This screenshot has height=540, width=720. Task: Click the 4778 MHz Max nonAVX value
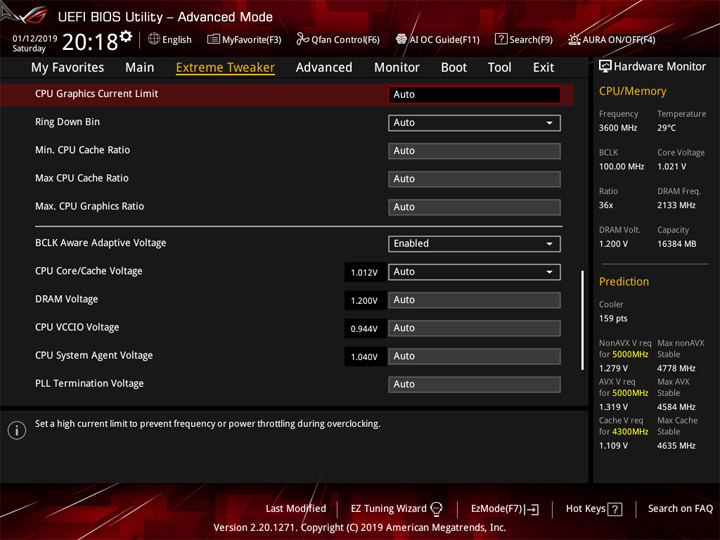pos(676,368)
